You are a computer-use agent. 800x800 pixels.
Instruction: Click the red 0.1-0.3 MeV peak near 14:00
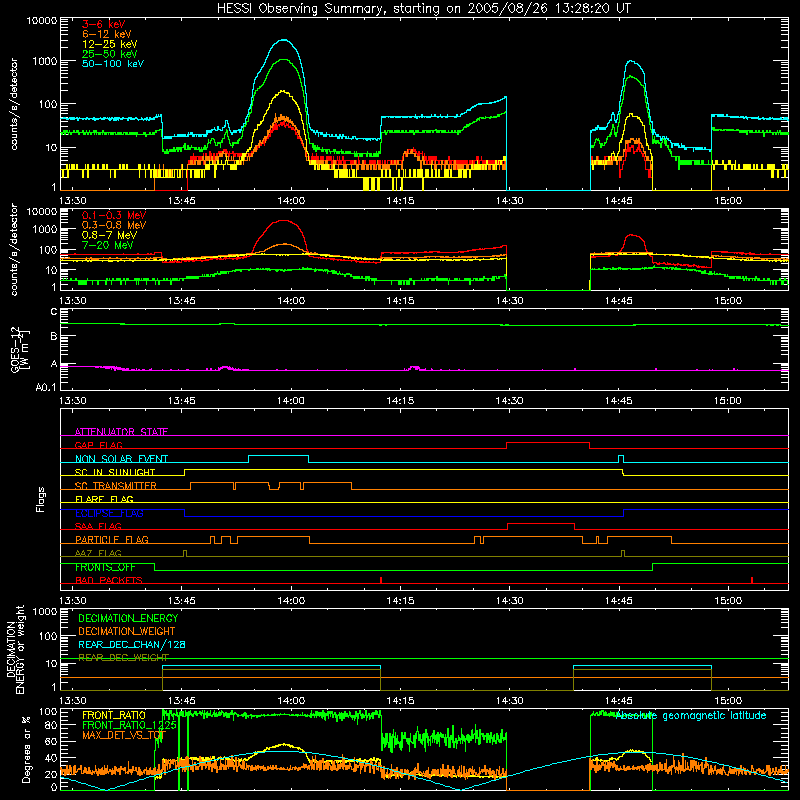coord(284,221)
